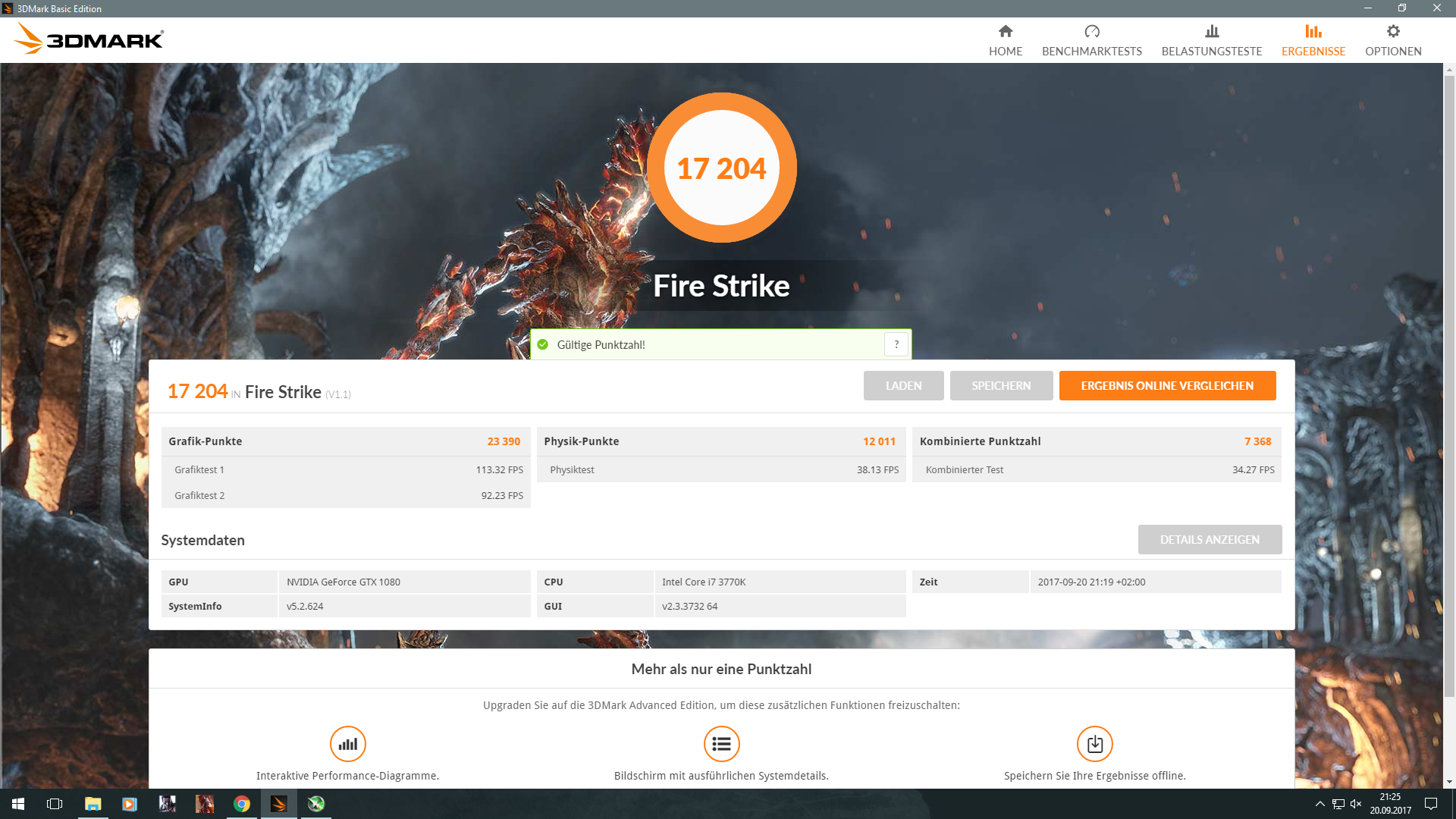The height and width of the screenshot is (819, 1456).
Task: Open Belastungsteste stress test icon
Action: click(1211, 32)
